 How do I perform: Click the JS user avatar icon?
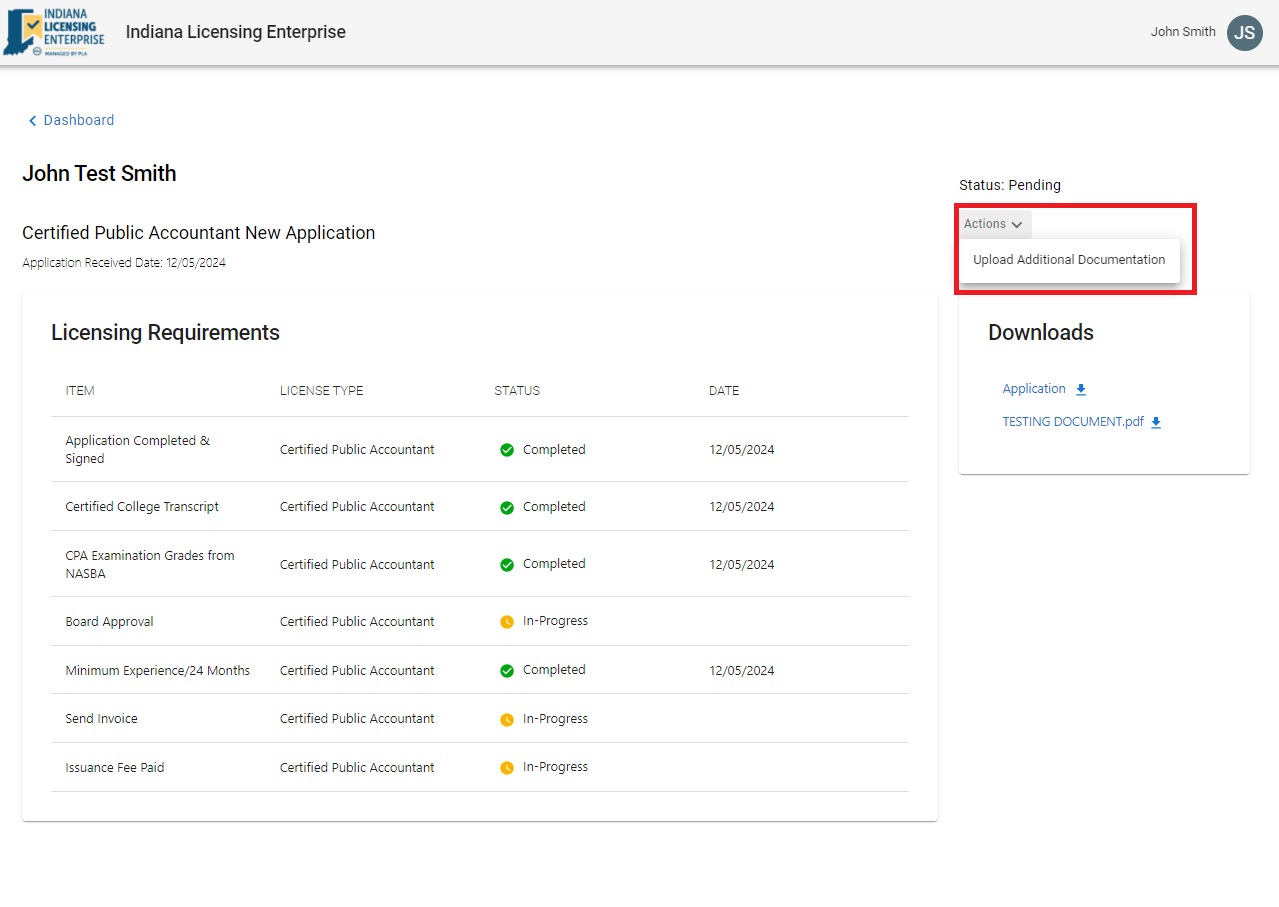tap(1244, 33)
